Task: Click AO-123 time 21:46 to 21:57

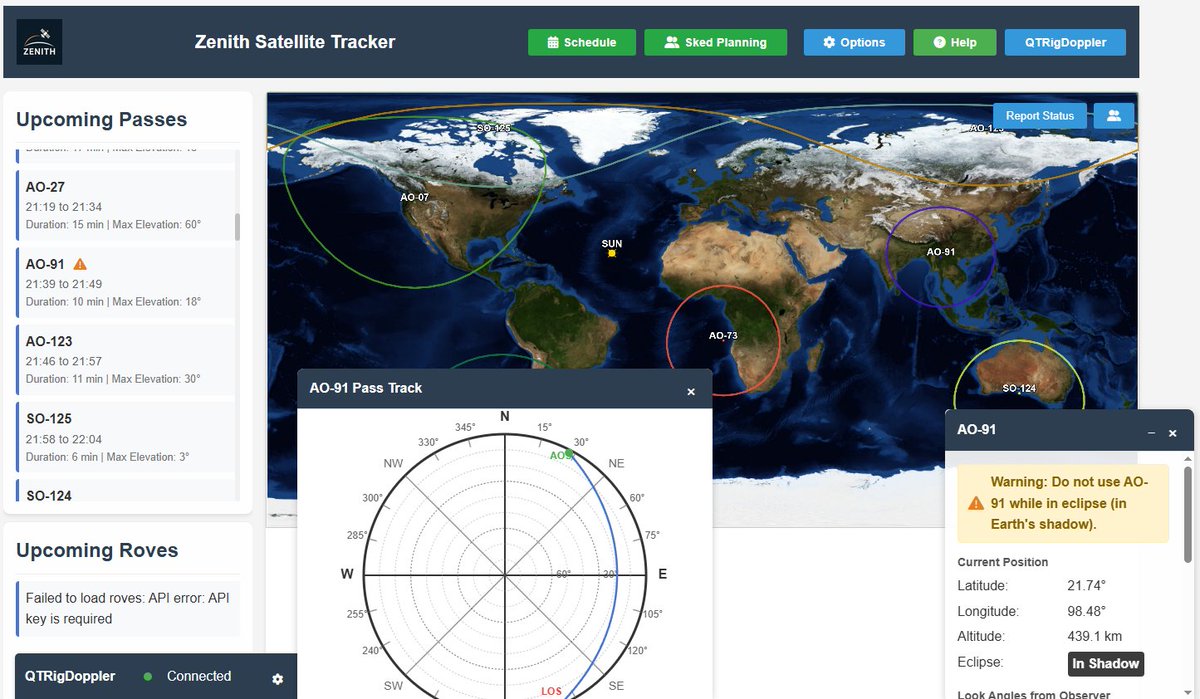Action: 64,361
